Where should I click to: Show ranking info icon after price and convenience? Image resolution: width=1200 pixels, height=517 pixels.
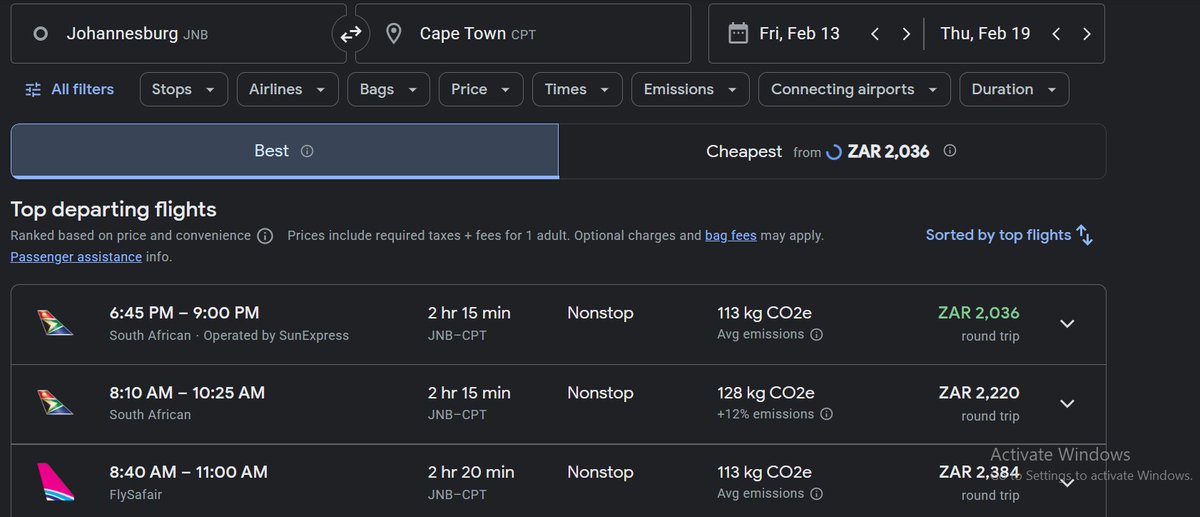point(265,237)
